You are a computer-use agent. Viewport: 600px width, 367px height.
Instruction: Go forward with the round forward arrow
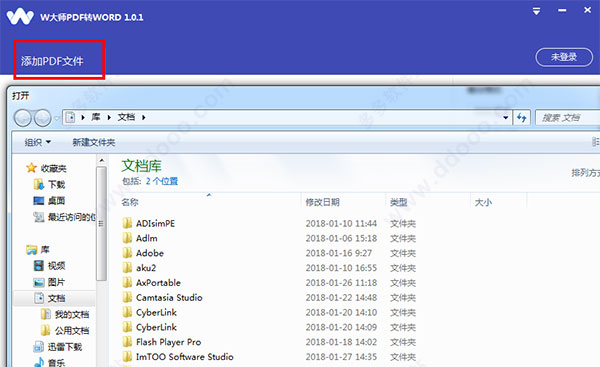pos(42,117)
